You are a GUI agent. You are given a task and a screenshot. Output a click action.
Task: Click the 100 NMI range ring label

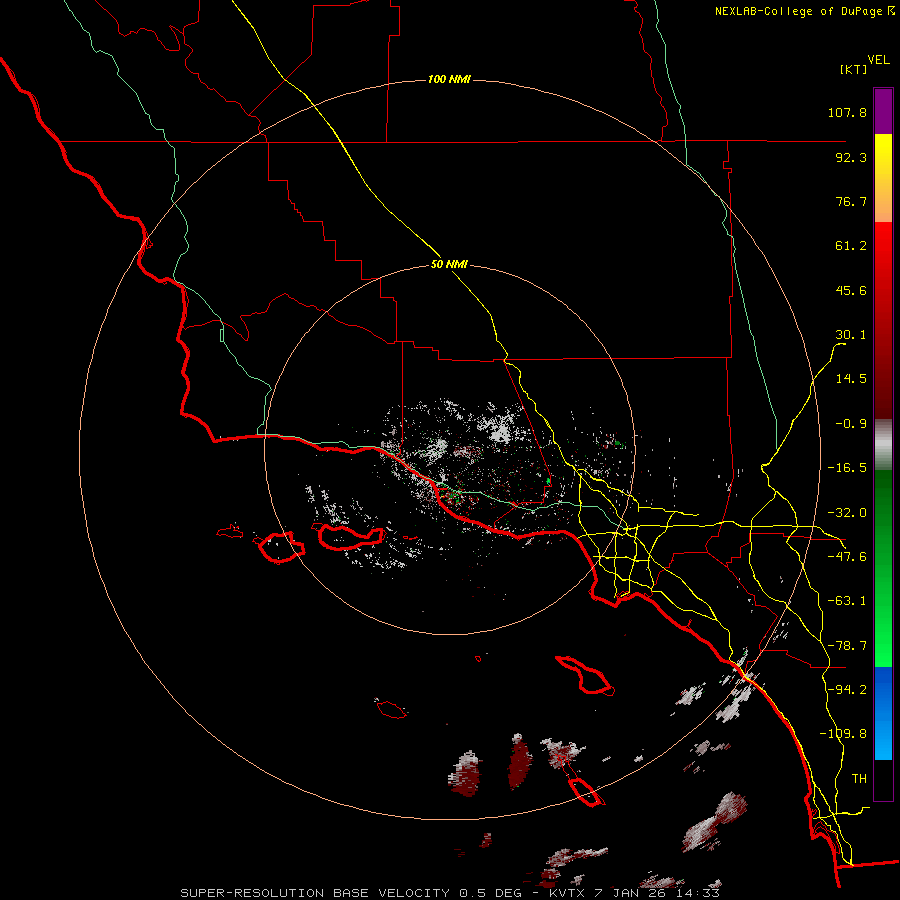pyautogui.click(x=449, y=79)
